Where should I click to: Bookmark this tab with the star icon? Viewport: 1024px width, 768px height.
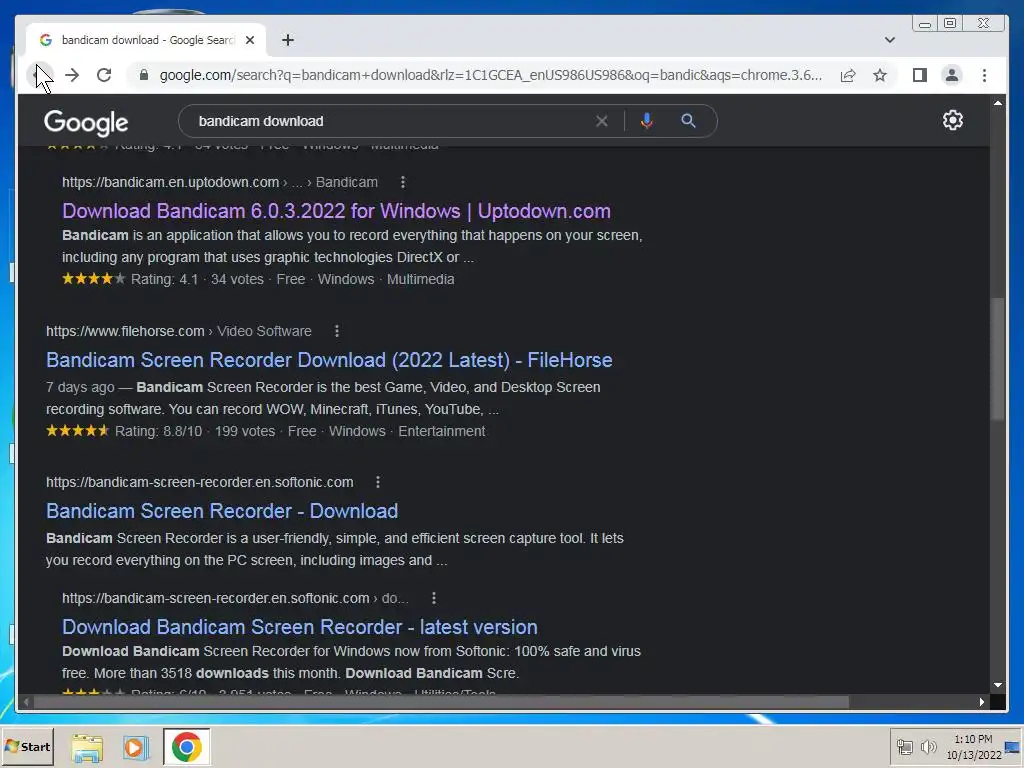(880, 75)
